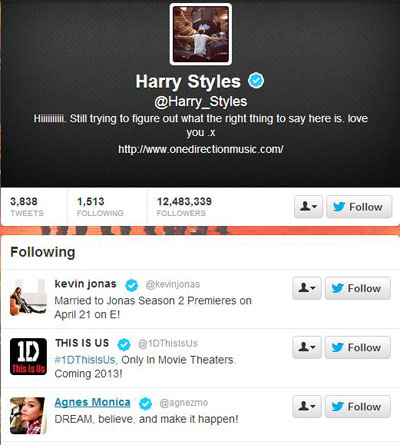Open the 12,483,339 Followers stat tab

(184, 207)
